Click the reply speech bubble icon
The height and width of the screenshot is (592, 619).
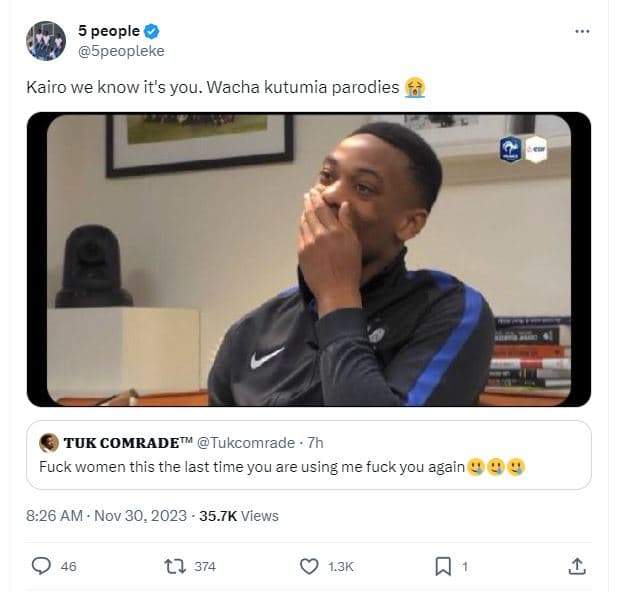pos(41,566)
